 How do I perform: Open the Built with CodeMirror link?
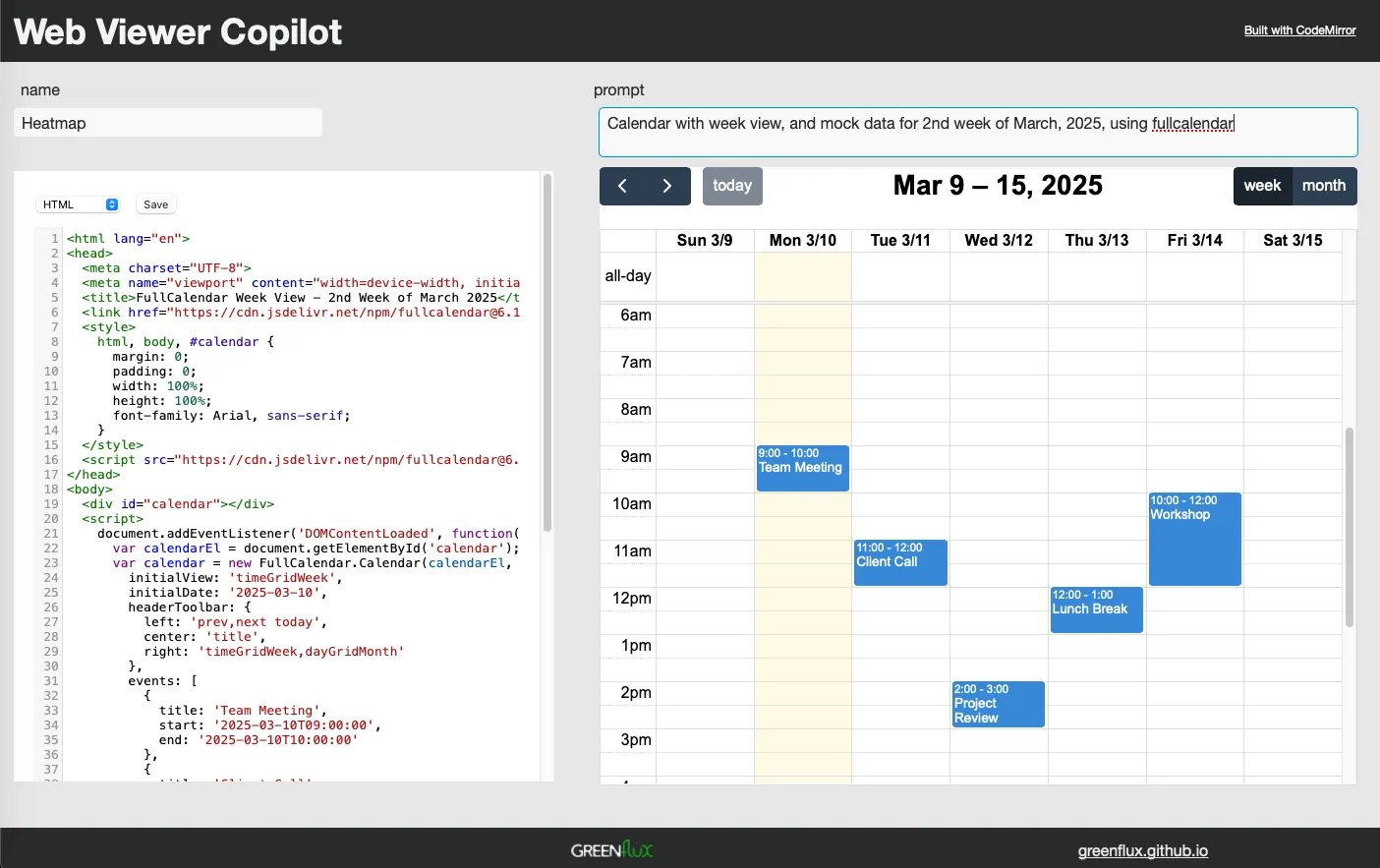click(1299, 30)
